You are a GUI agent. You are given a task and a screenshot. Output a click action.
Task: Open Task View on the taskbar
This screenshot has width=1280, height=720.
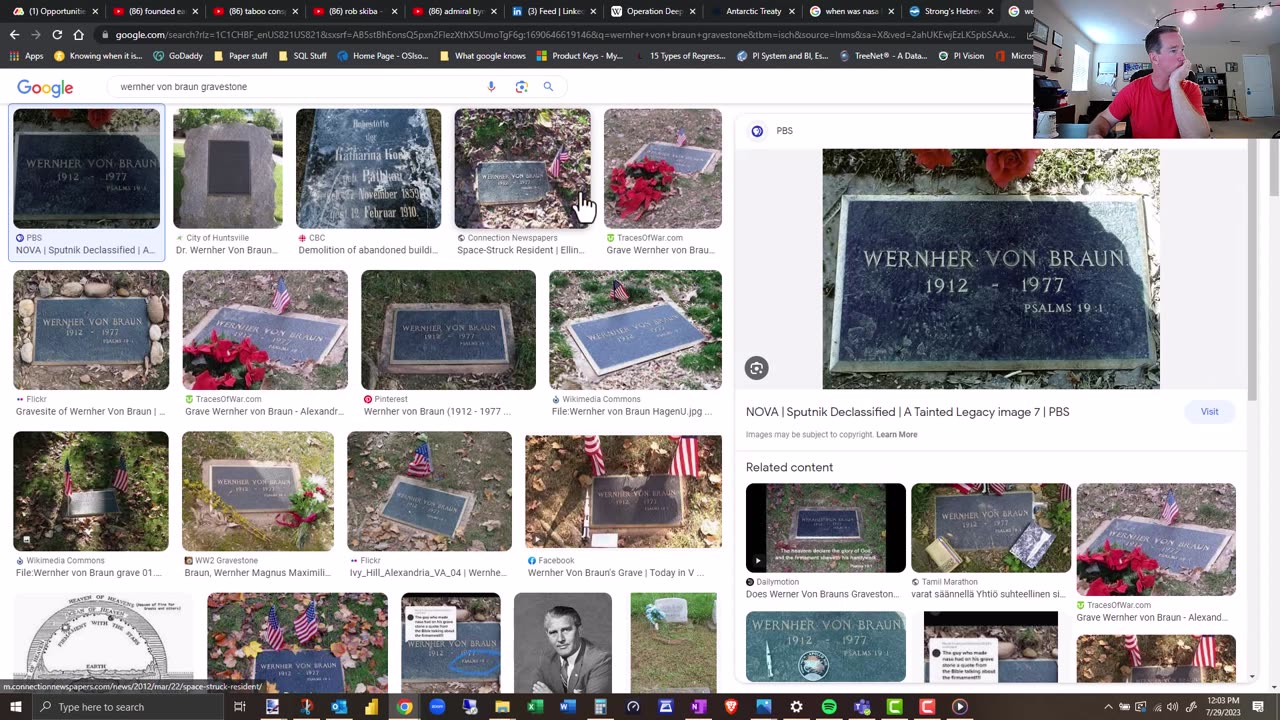coord(240,707)
